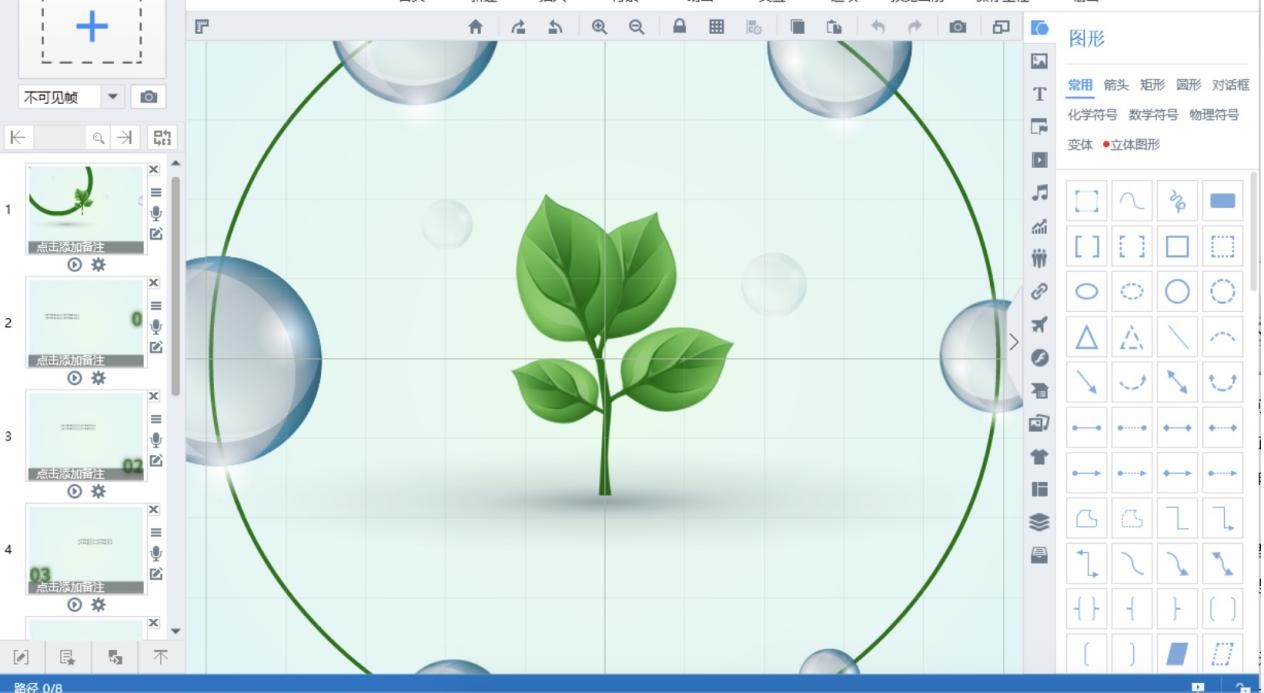Open the chart tool in sidebar
Viewport: 1264px width, 693px height.
[x=1040, y=226]
